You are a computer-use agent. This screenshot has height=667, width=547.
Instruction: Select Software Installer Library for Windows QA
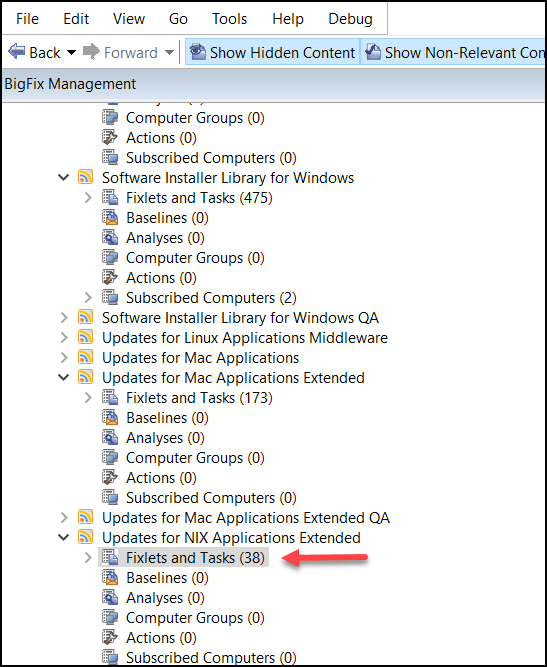(240, 317)
